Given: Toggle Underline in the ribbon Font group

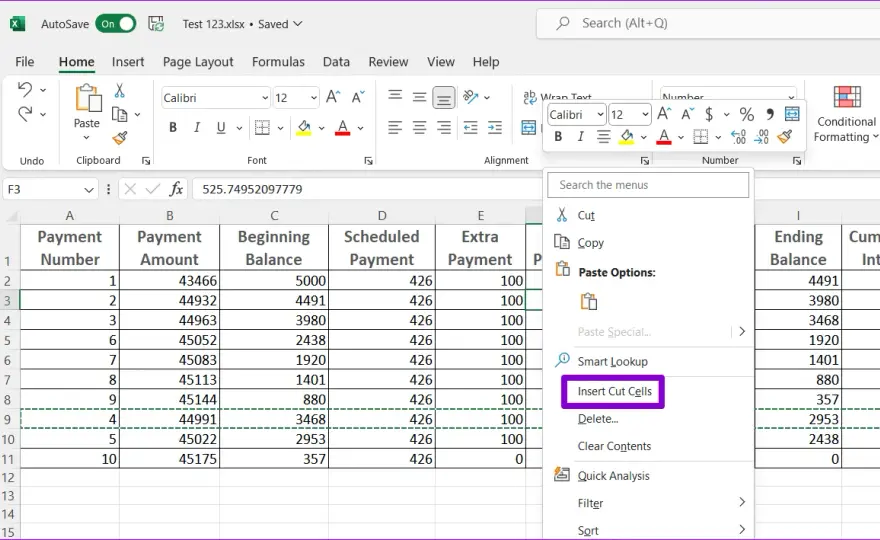Looking at the screenshot, I should pos(221,128).
